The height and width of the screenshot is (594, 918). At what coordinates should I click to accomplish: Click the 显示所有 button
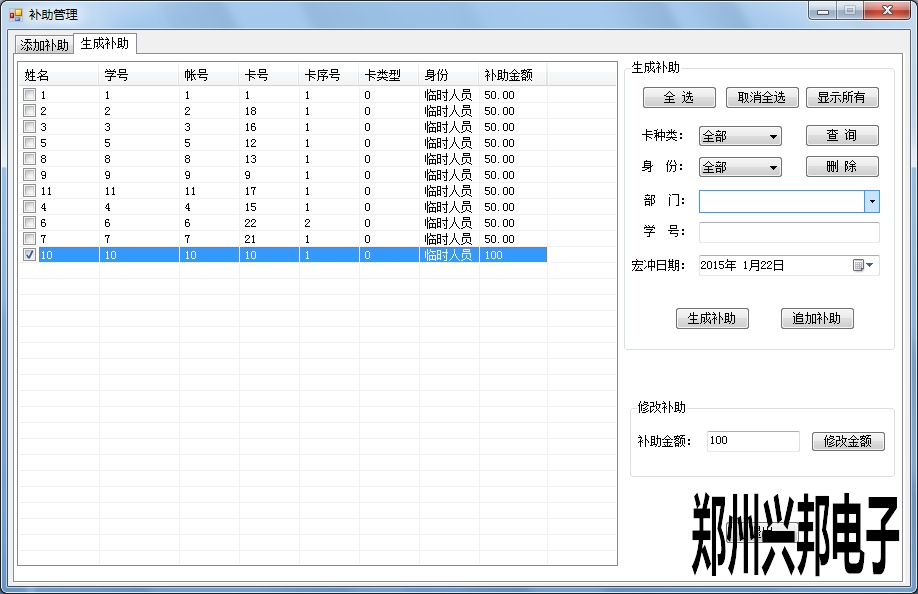842,98
